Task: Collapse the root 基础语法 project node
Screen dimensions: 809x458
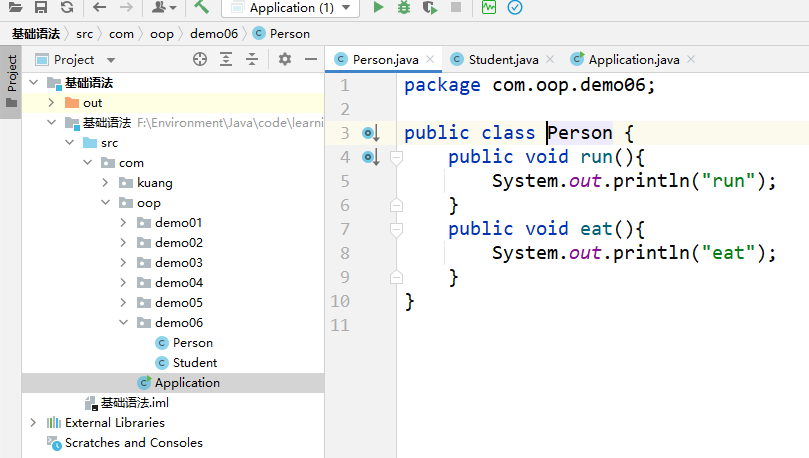Action: point(34,82)
